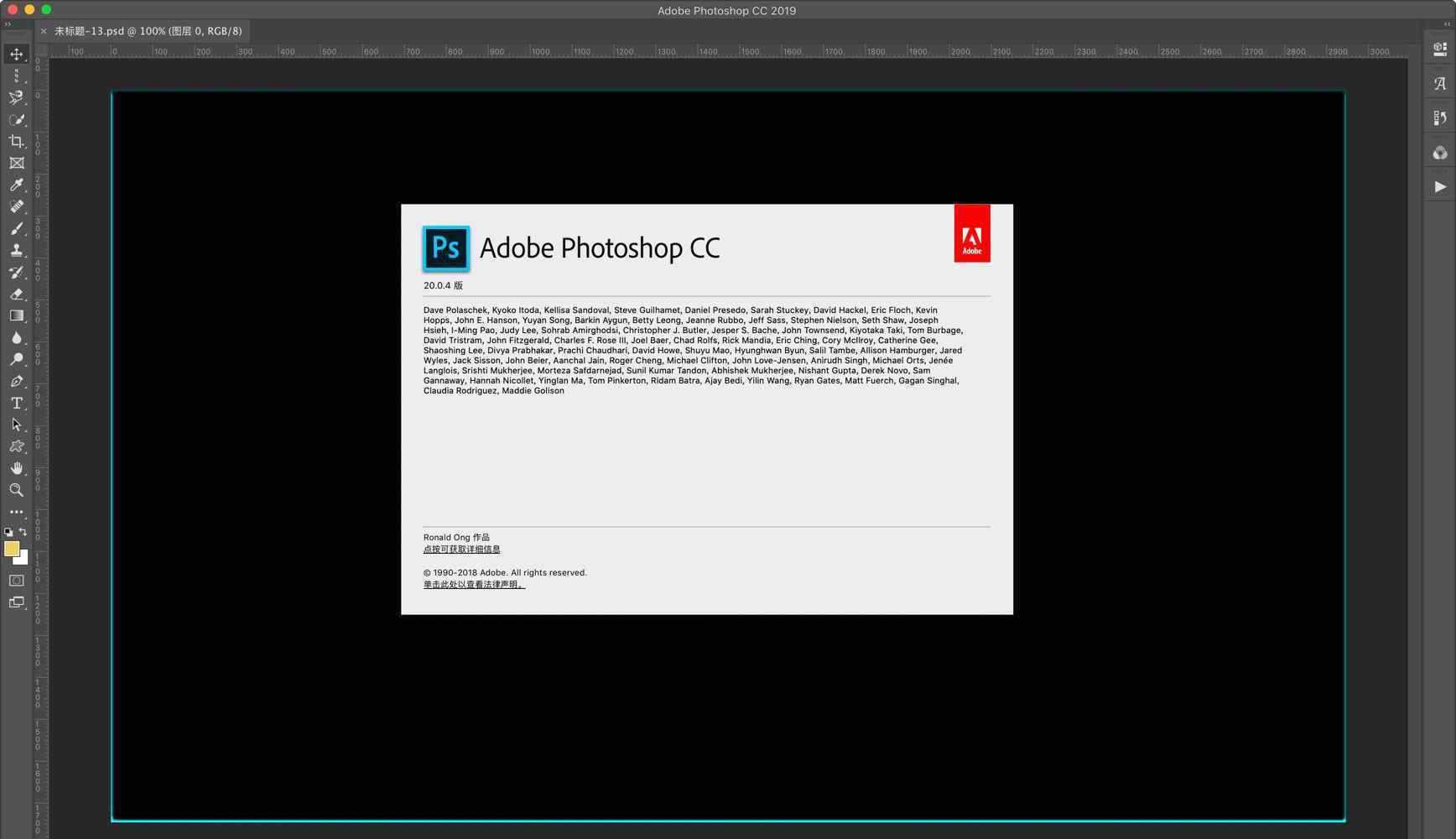Select the Zoom magnifier tool
Screen dimensions: 1456x839
coord(16,491)
